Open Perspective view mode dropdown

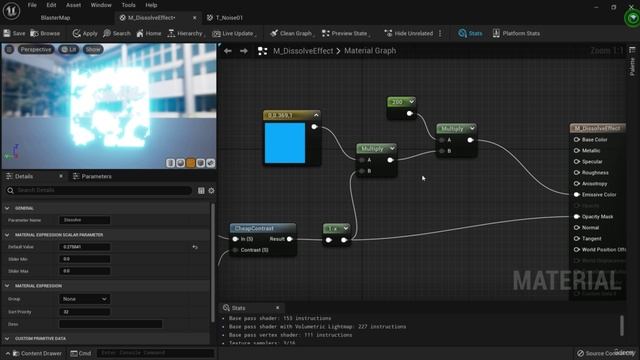(36, 49)
